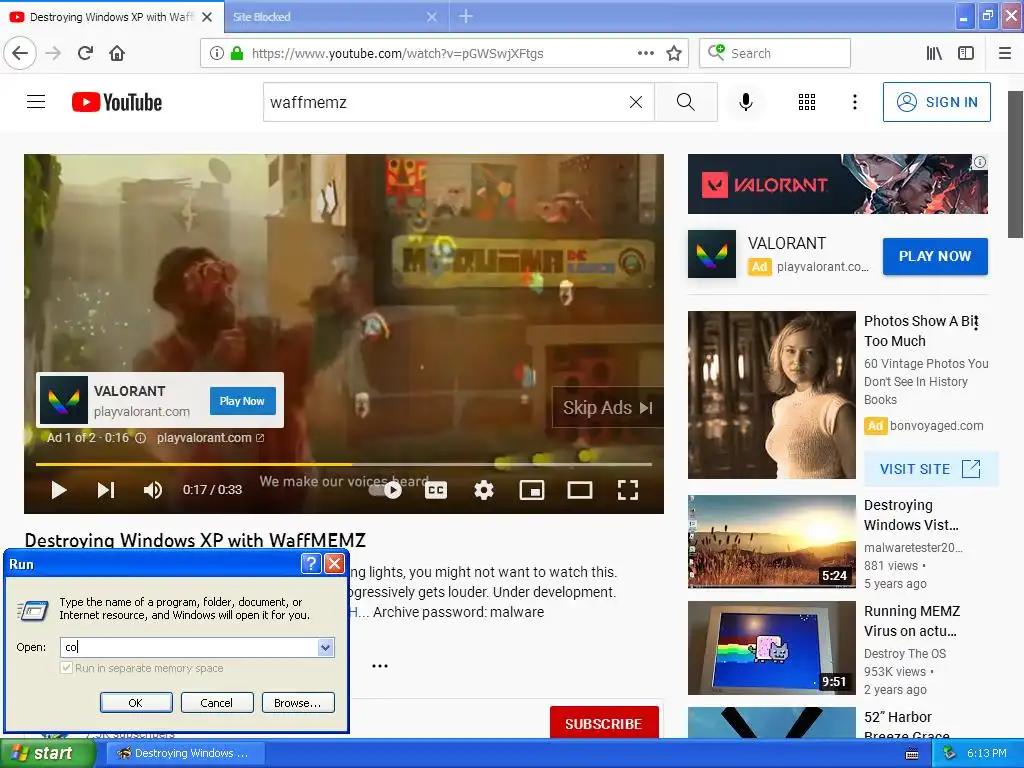Click VISIT SITE button for bonvoyaged ad
The width and height of the screenshot is (1024, 768).
point(930,469)
